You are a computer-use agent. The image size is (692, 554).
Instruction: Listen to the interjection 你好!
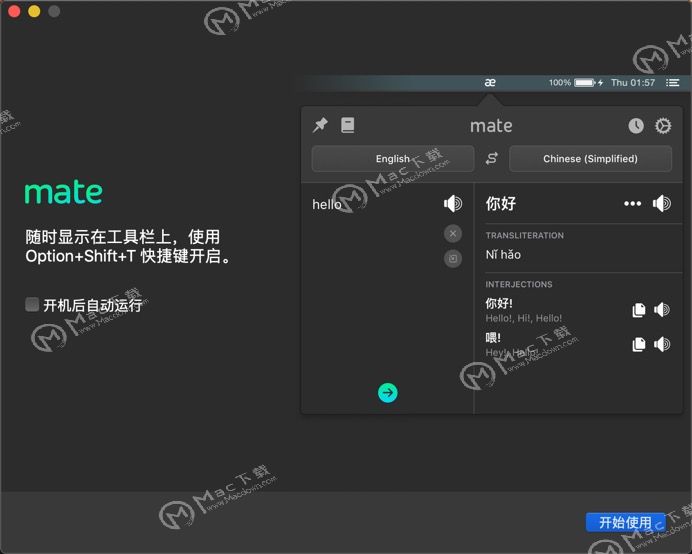(x=662, y=310)
